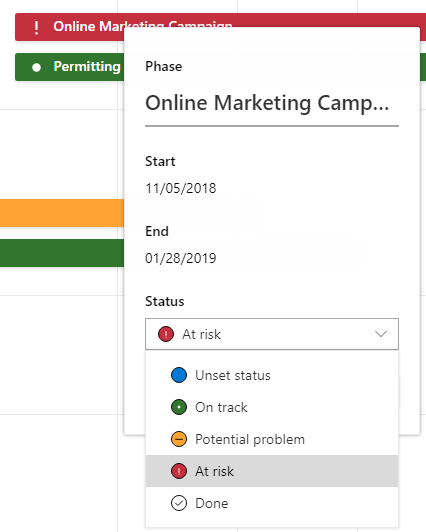Click blue Unset status circle icon
426x532 pixels.
[x=179, y=375]
